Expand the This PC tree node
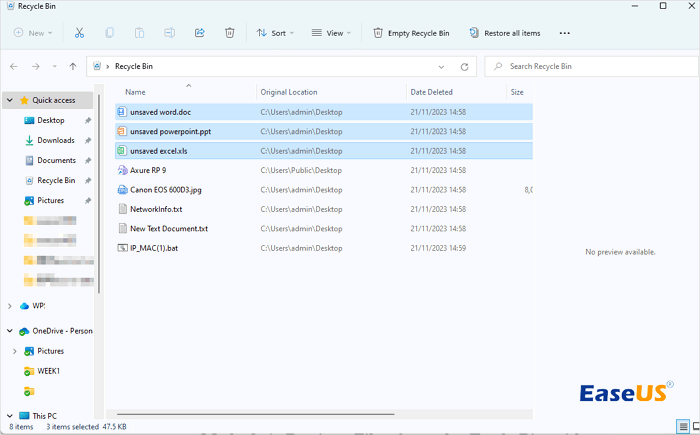The width and height of the screenshot is (700, 435). [10, 415]
